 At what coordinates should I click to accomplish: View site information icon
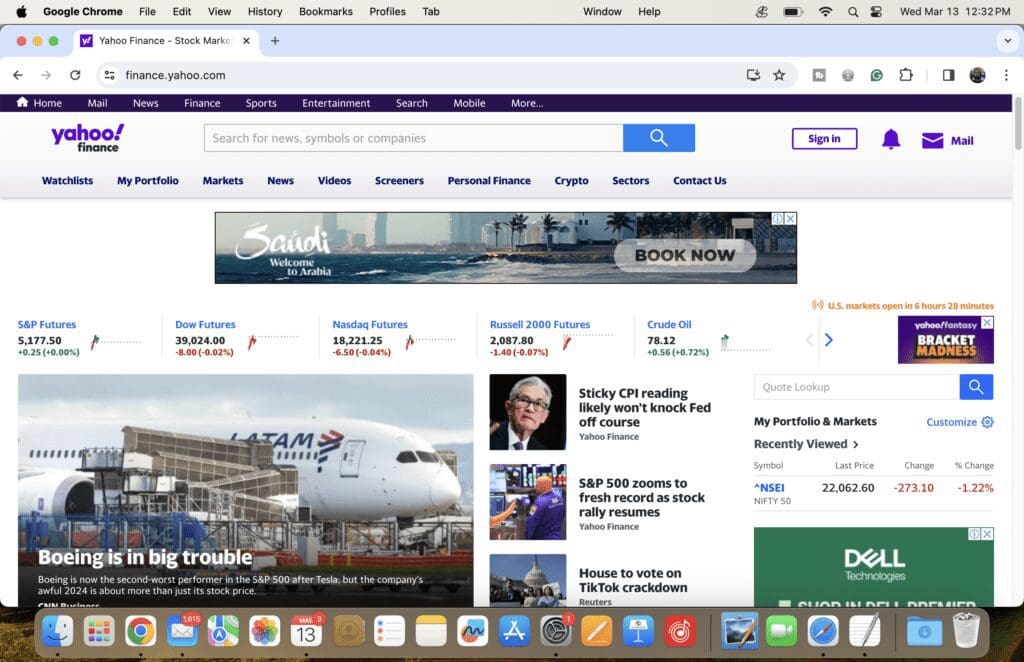coord(110,75)
